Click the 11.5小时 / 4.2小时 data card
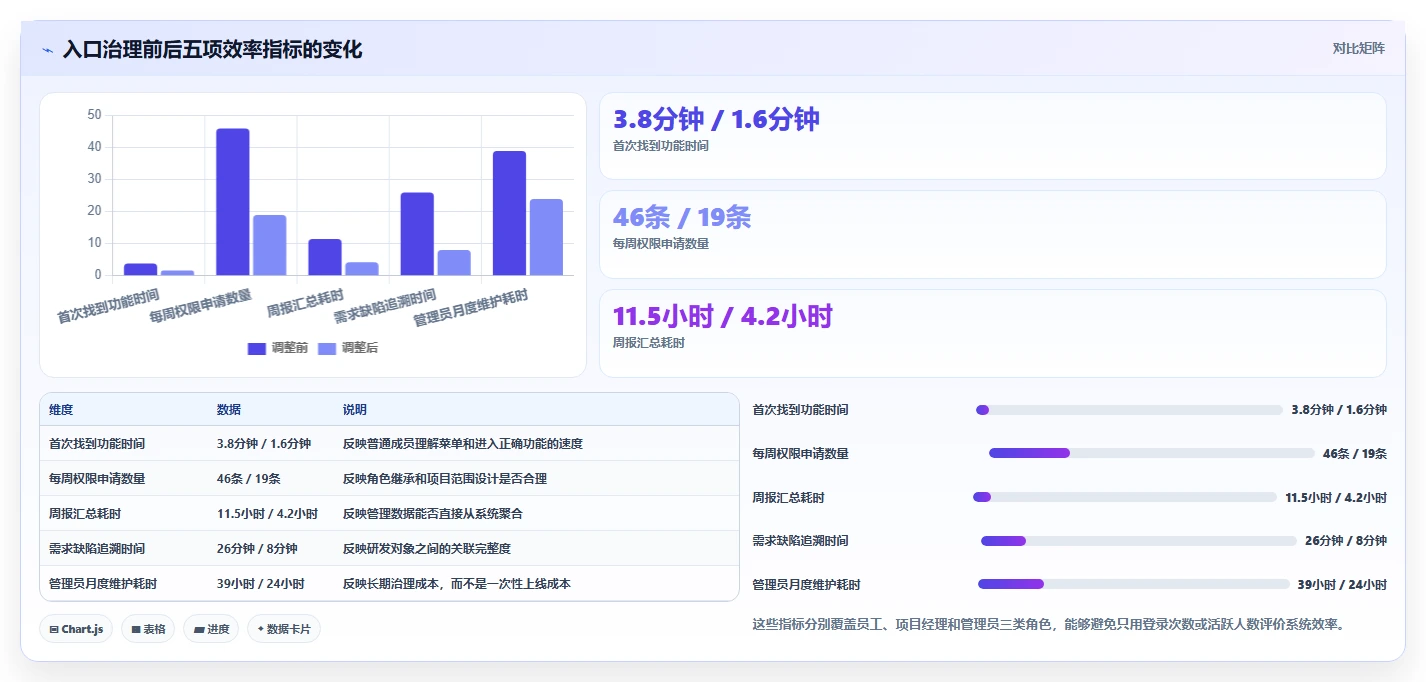 tap(992, 333)
